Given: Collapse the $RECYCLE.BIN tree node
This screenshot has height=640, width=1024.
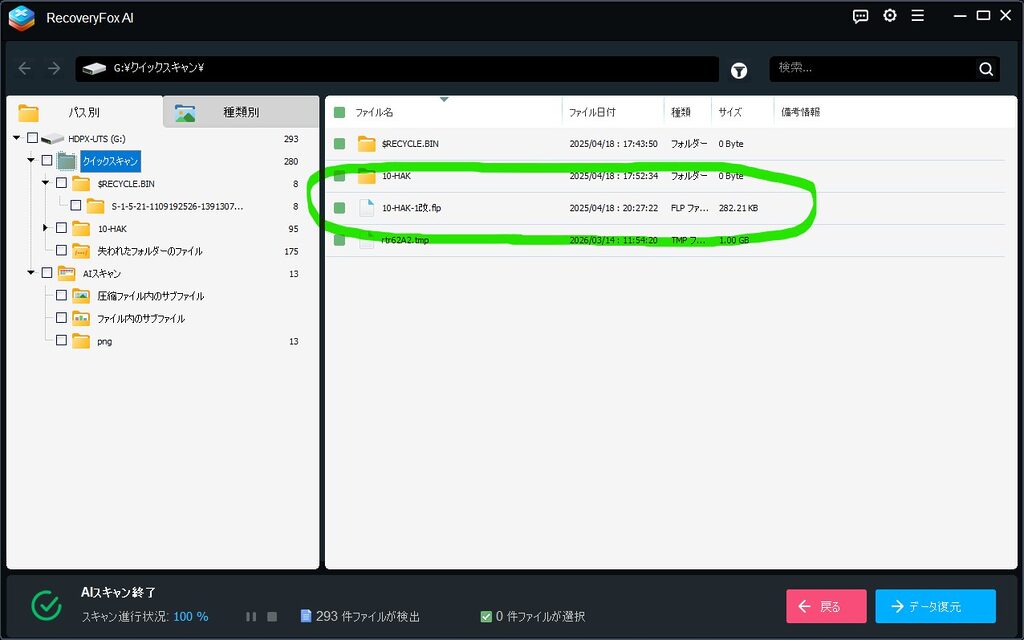Looking at the screenshot, I should click(45, 183).
